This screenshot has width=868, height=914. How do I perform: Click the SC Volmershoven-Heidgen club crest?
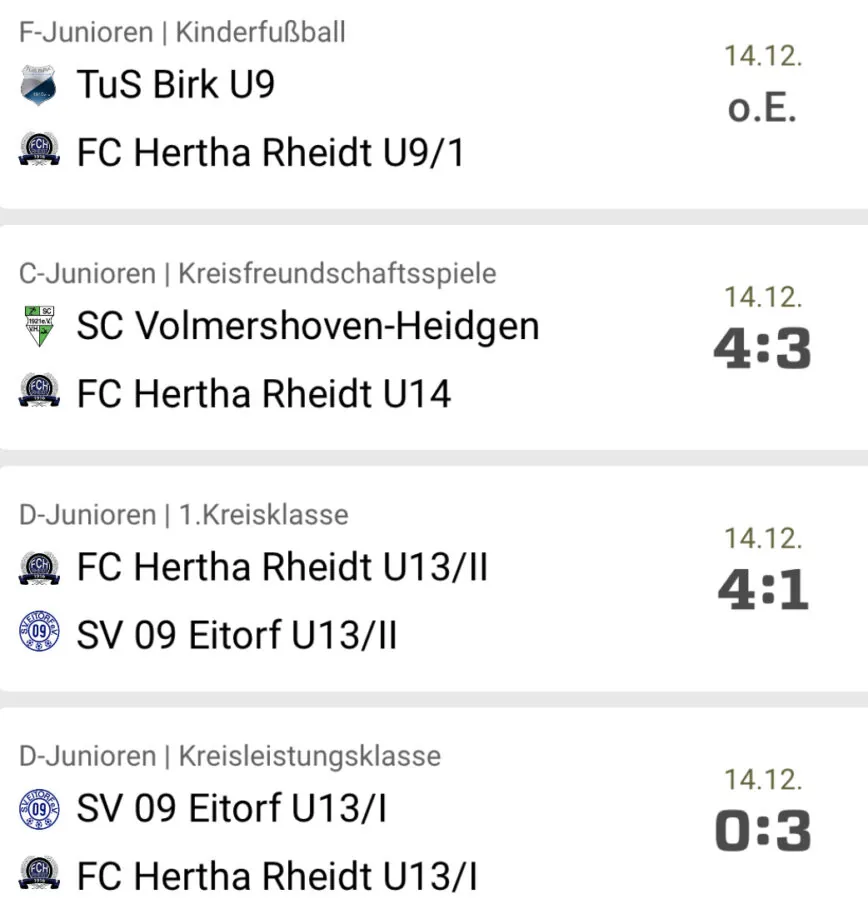click(x=39, y=326)
